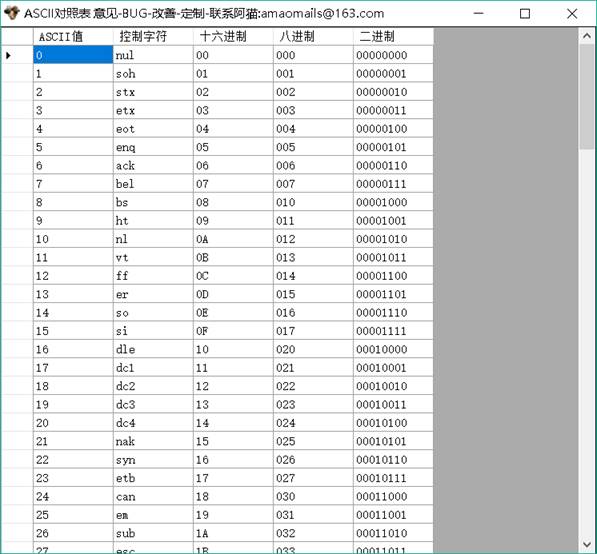Click the 二进制 column header
The width and height of the screenshot is (597, 554).
coord(393,36)
